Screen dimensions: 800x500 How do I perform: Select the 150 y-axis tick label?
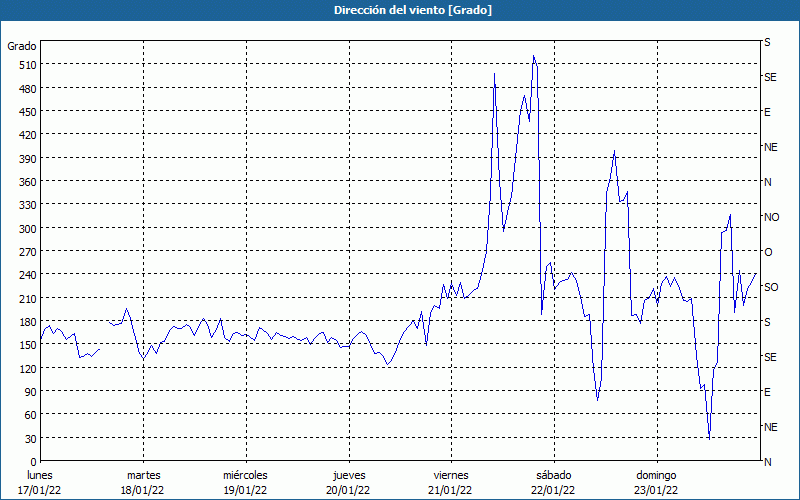tap(28, 345)
